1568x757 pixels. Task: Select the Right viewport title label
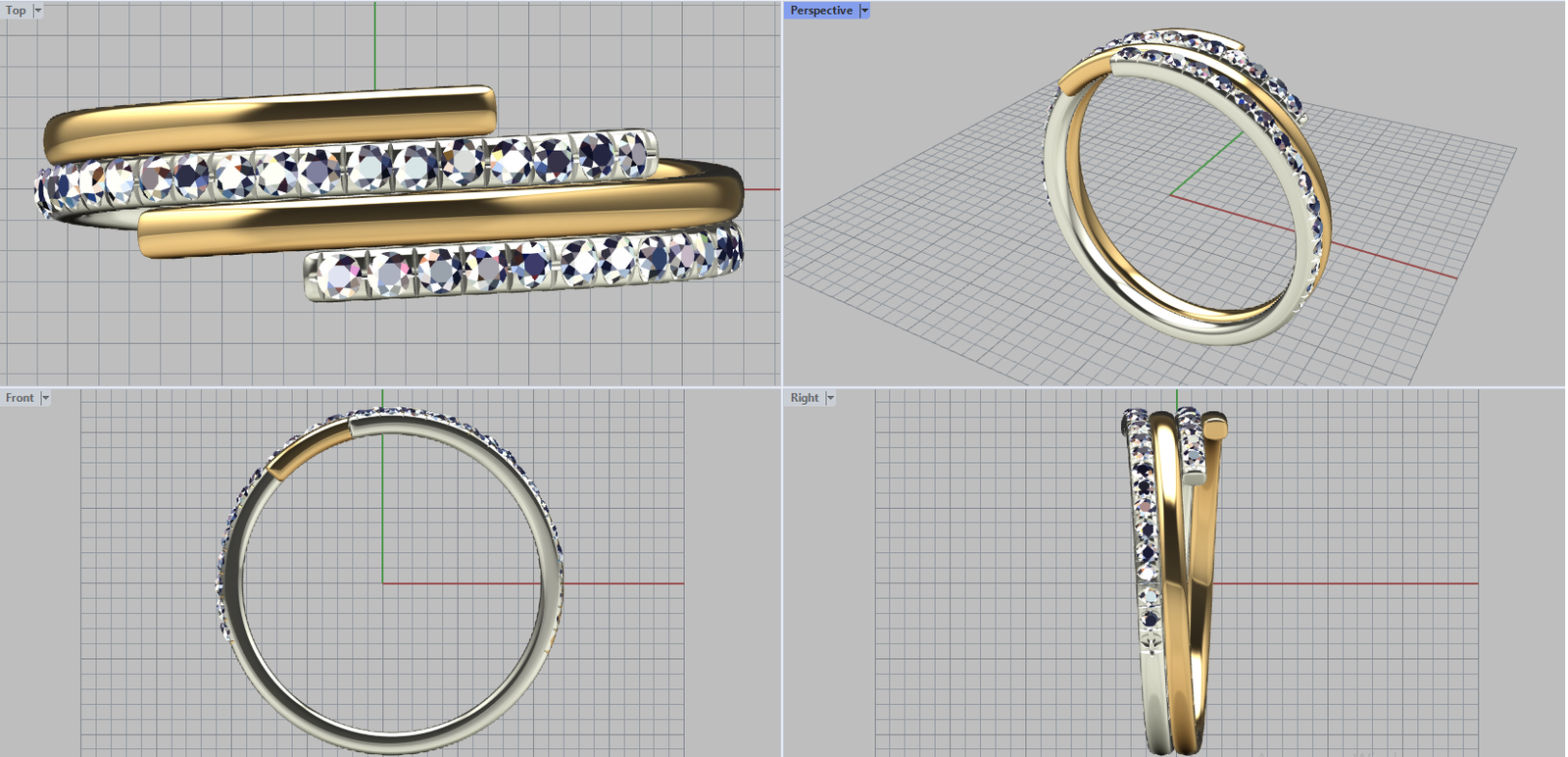tap(804, 398)
